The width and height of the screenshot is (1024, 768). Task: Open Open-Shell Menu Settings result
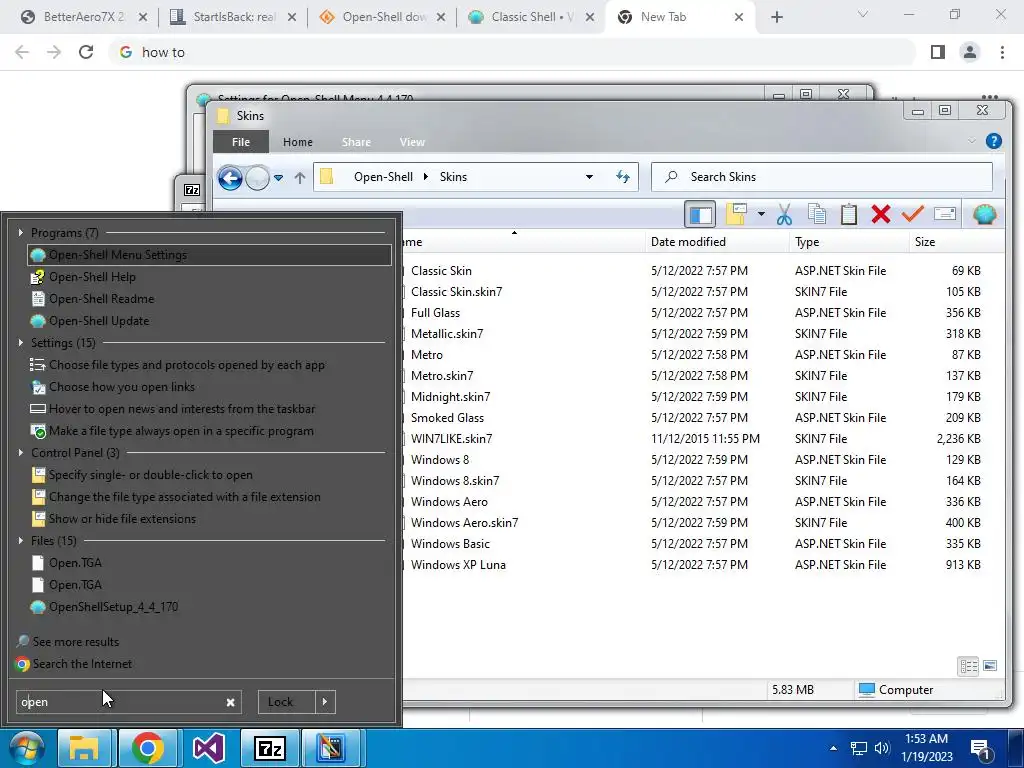point(209,255)
